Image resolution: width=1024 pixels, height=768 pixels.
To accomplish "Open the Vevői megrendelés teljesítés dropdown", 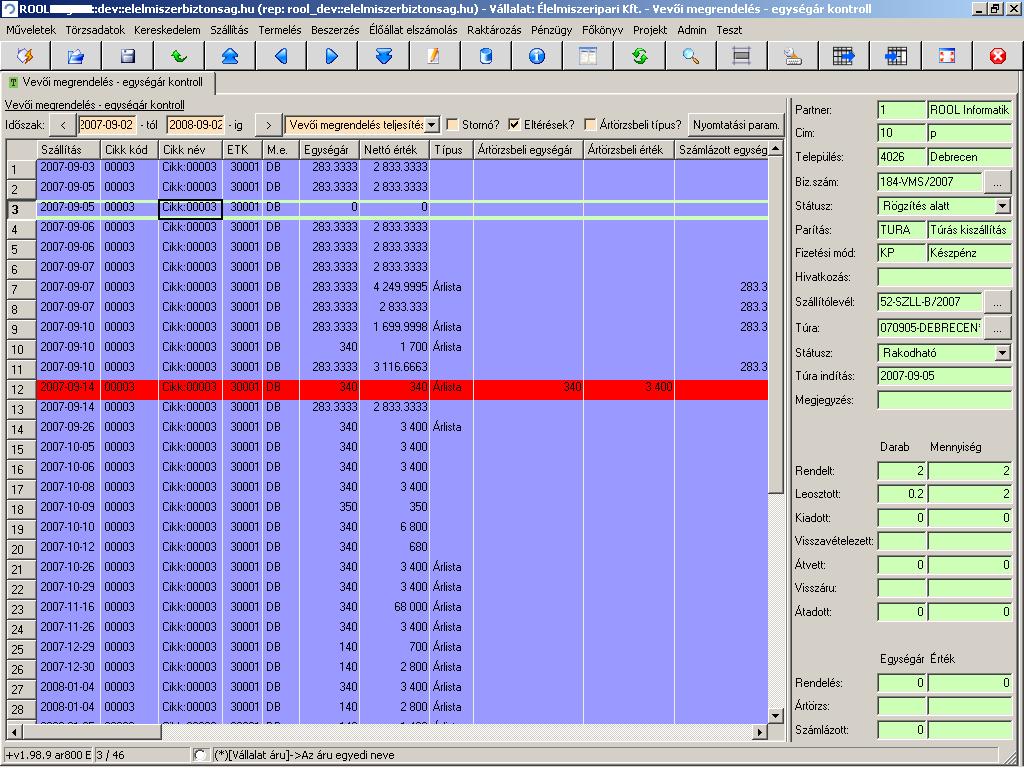I will pyautogui.click(x=362, y=124).
